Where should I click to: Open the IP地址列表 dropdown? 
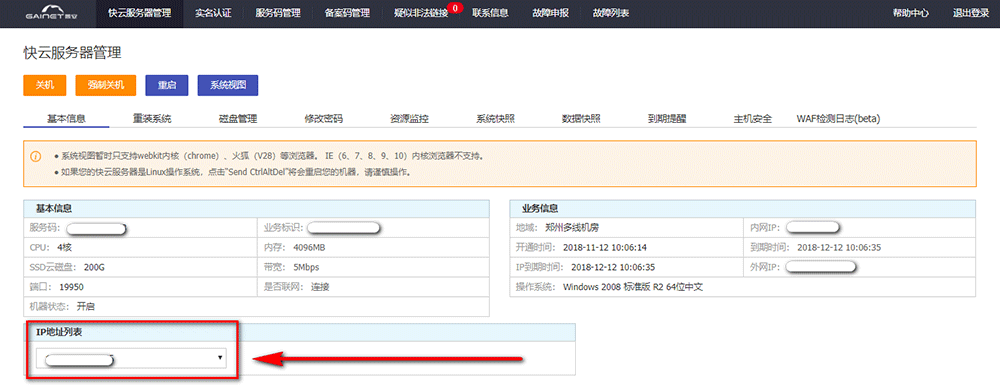click(x=131, y=358)
